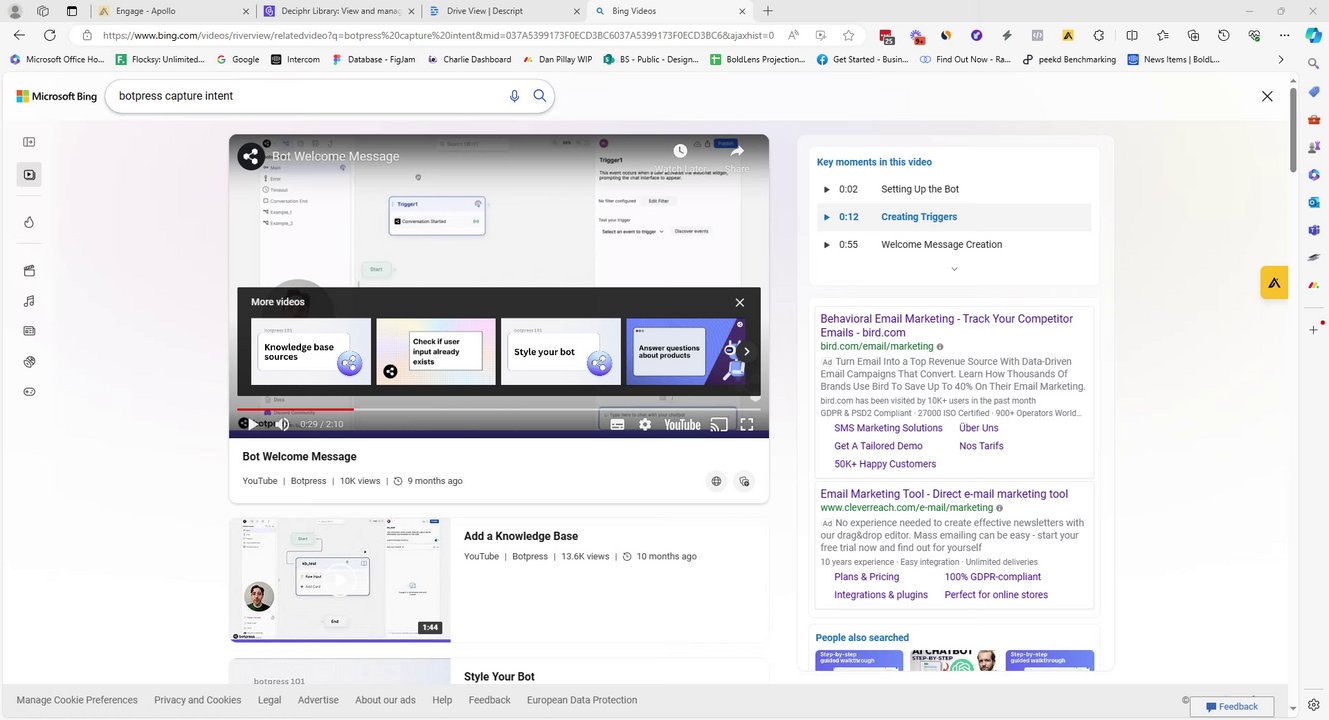Image resolution: width=1329 pixels, height=720 pixels.
Task: Open the Behavioral Email Marketing ad link
Action: (x=946, y=326)
